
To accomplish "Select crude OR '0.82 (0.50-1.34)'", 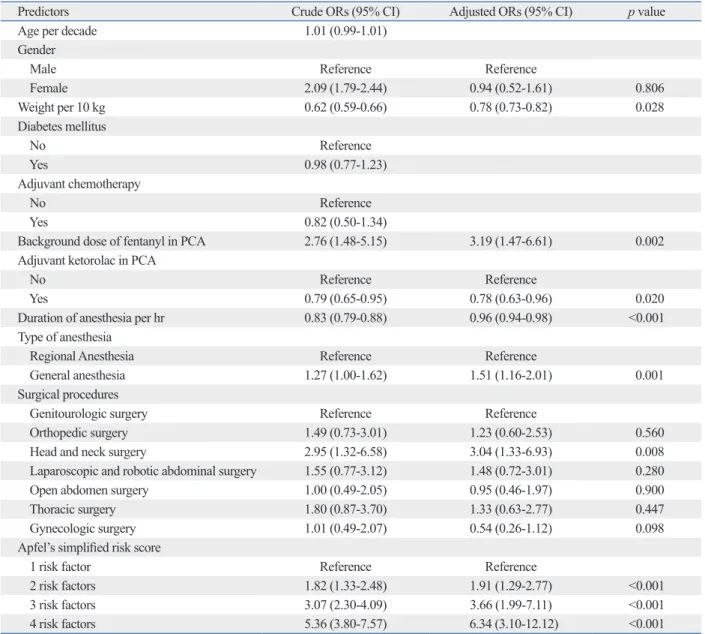I will [345, 222].
